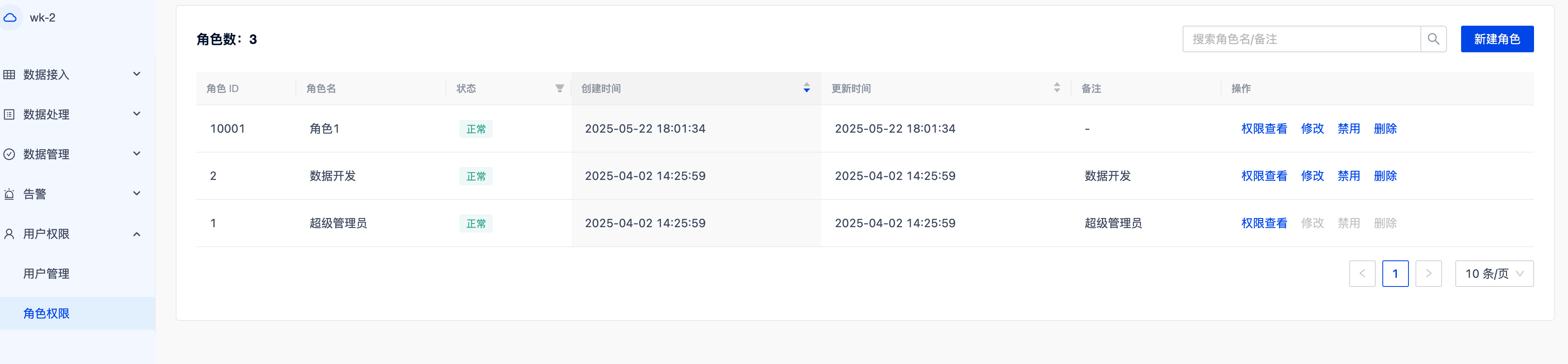
Task: Go to previous page arrow
Action: coord(1362,273)
